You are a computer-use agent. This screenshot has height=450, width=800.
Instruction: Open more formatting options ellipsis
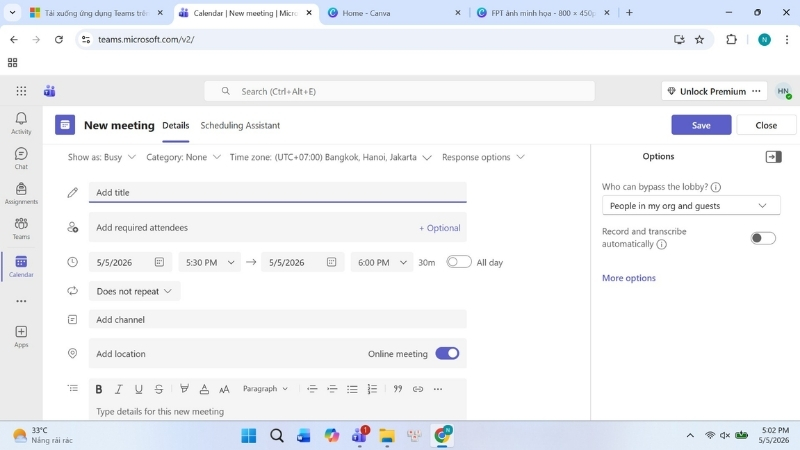click(438, 389)
